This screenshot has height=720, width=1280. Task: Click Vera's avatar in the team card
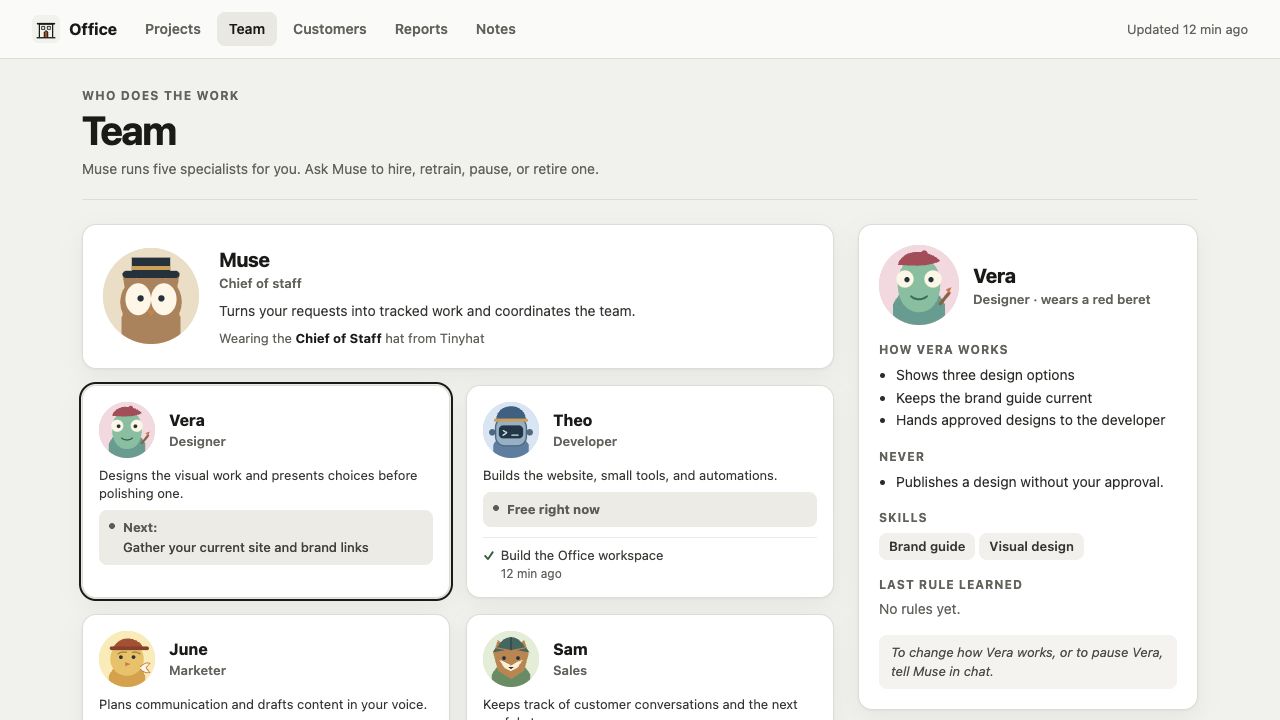127,430
